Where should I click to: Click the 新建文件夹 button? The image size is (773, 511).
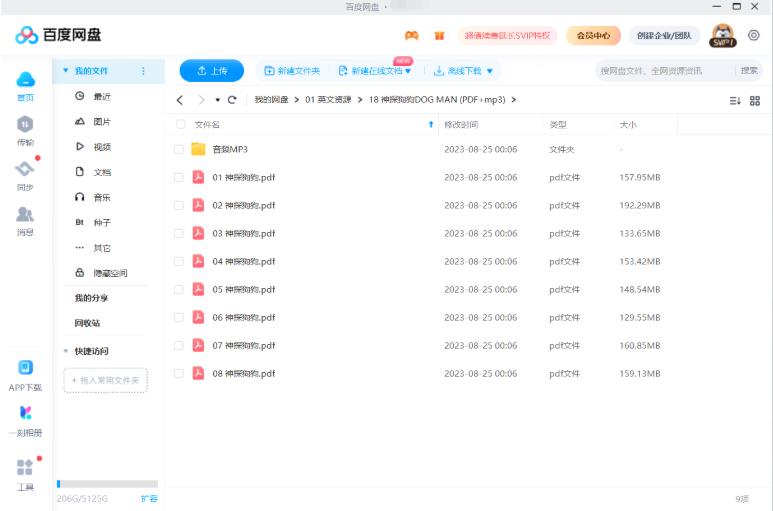292,71
